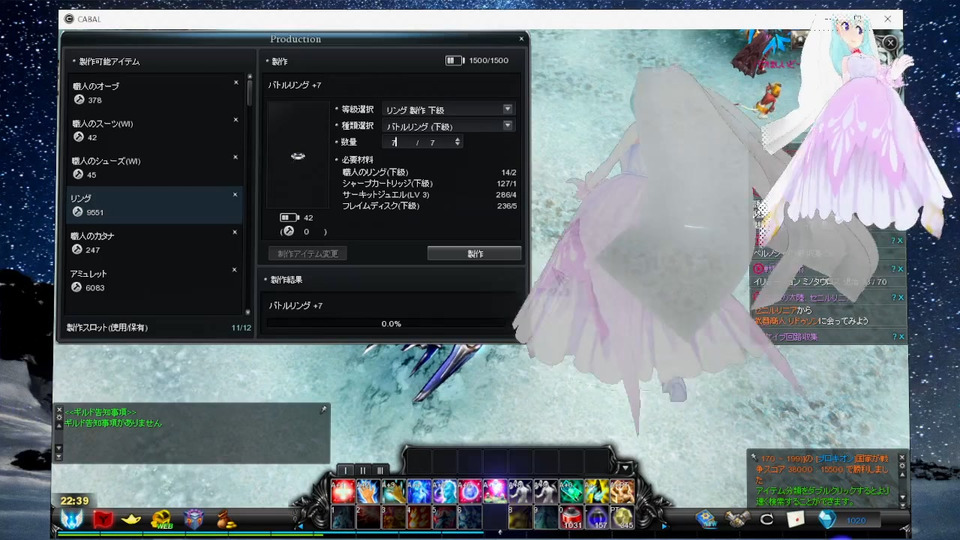Open the blue winged emblem menu icon
The height and width of the screenshot is (540, 960).
coord(72,520)
